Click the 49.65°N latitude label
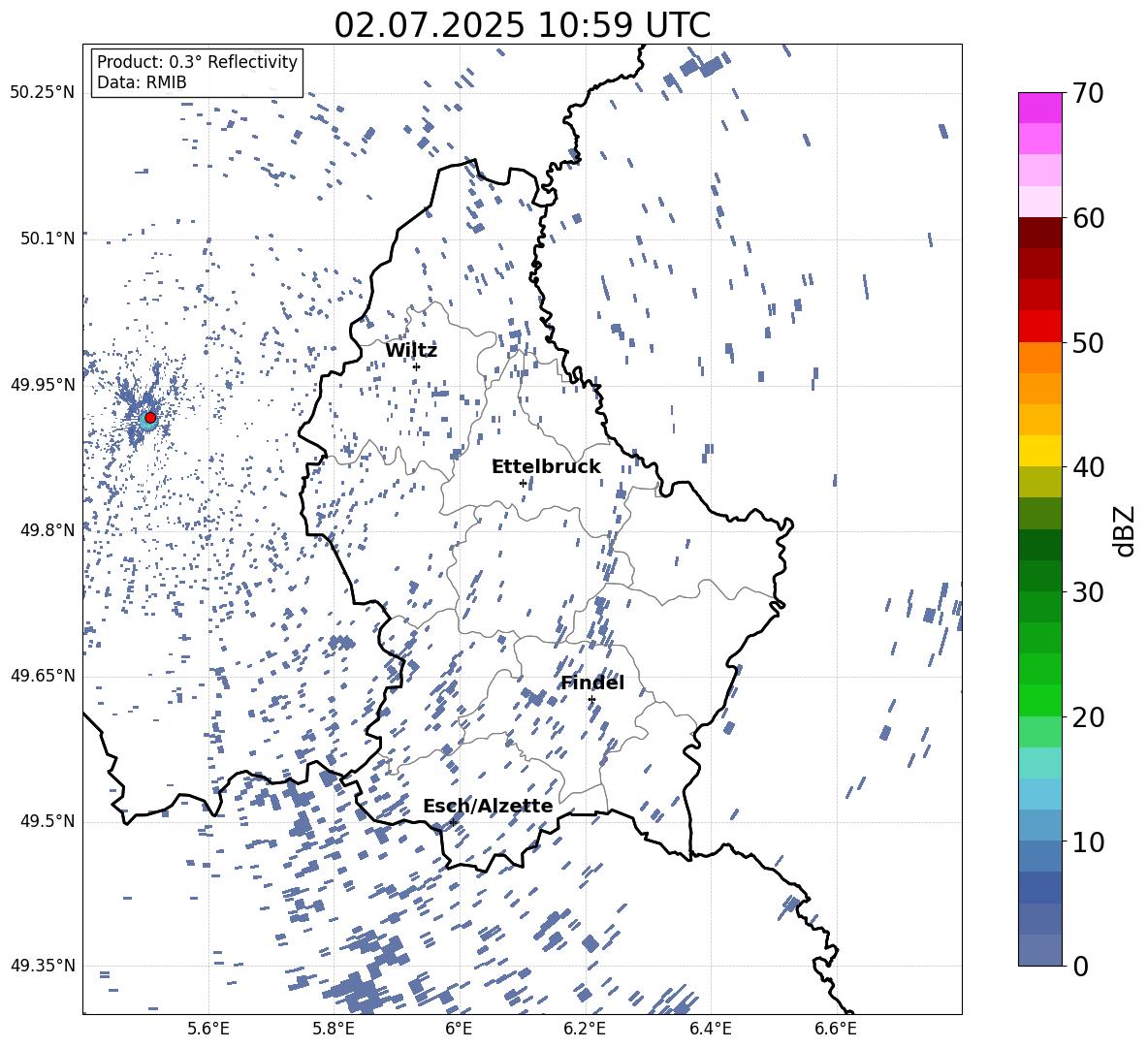Image resolution: width=1148 pixels, height=1048 pixels. (x=43, y=675)
